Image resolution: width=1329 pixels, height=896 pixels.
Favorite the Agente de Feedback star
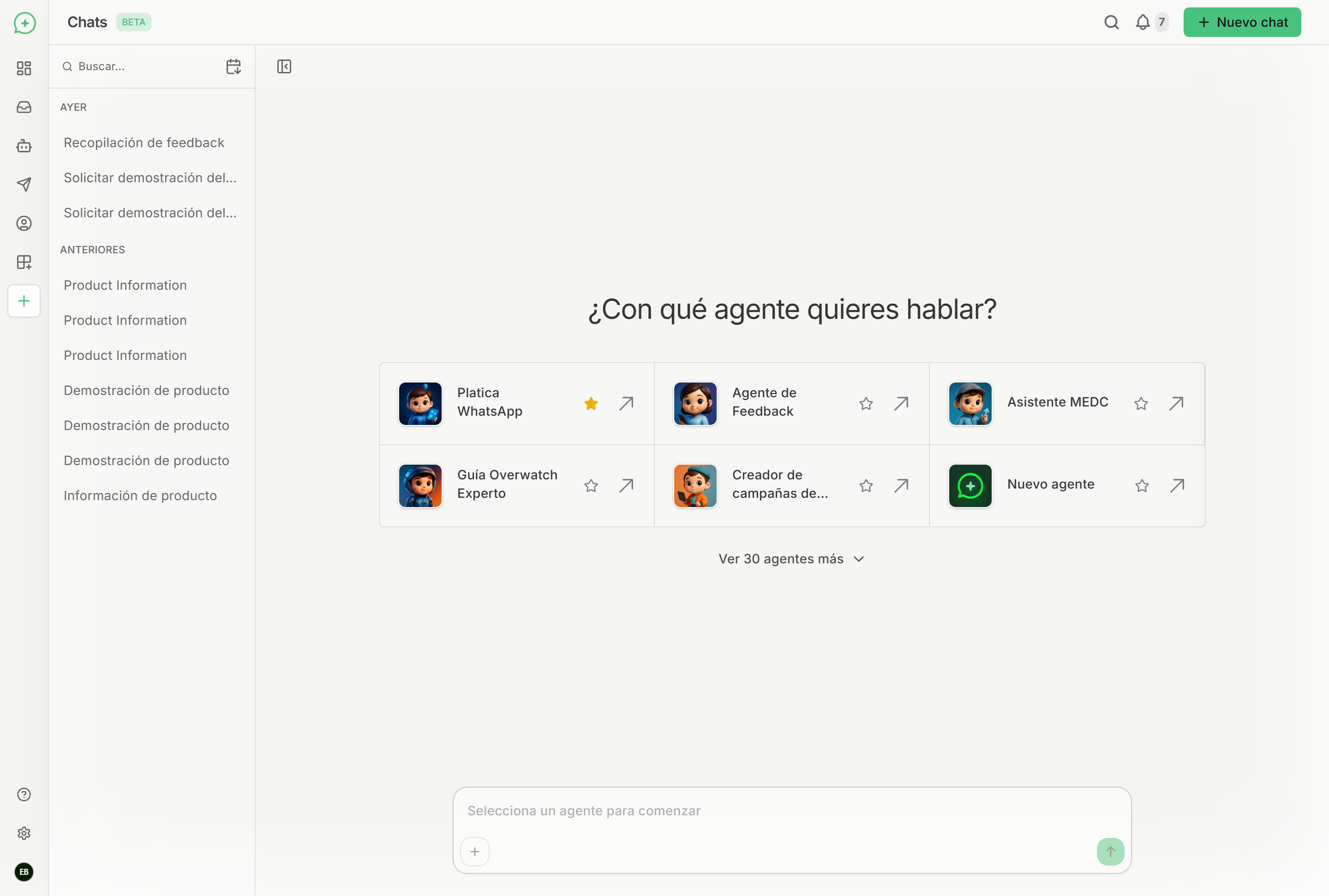[866, 403]
